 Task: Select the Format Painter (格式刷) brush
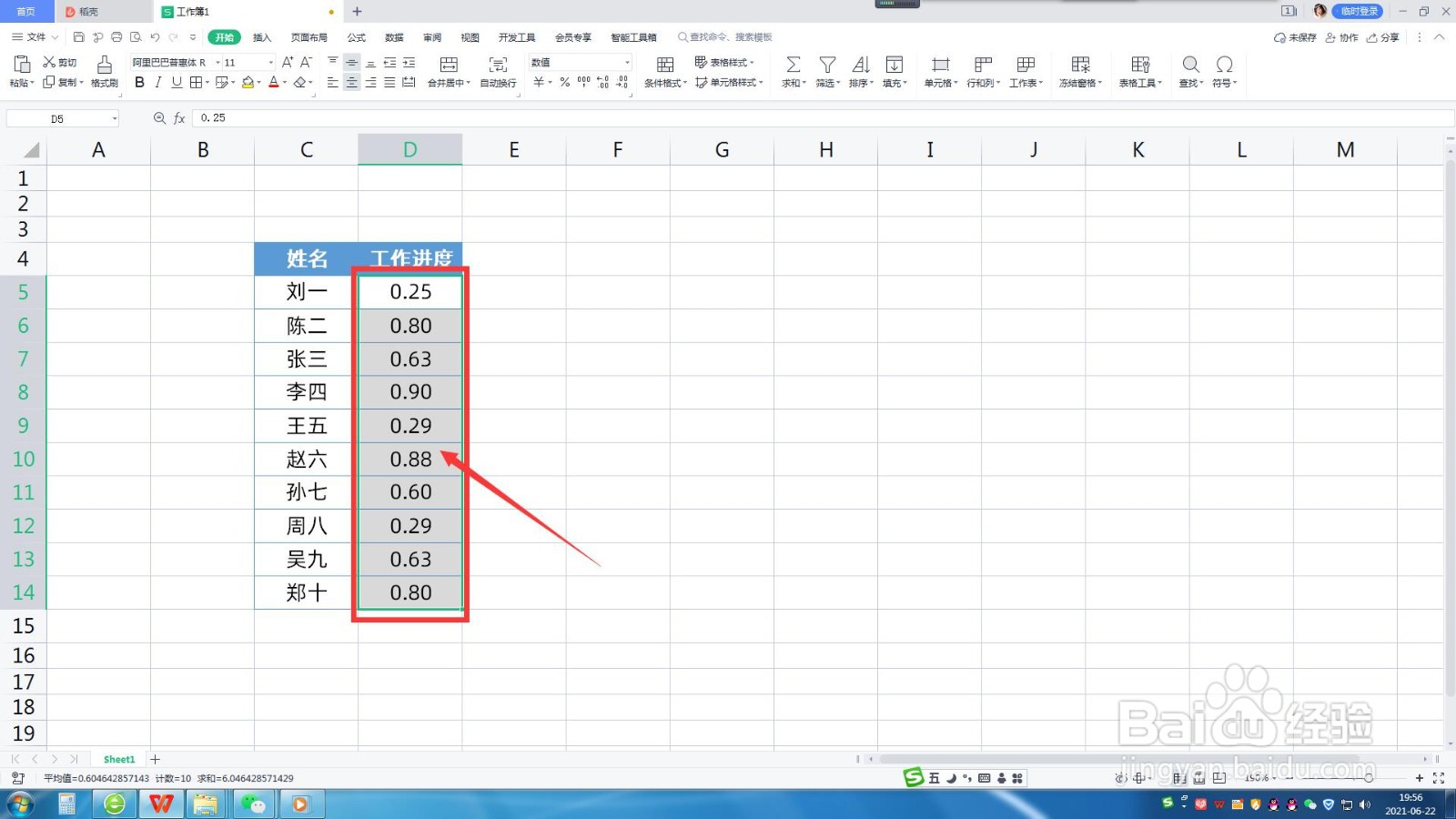click(105, 65)
